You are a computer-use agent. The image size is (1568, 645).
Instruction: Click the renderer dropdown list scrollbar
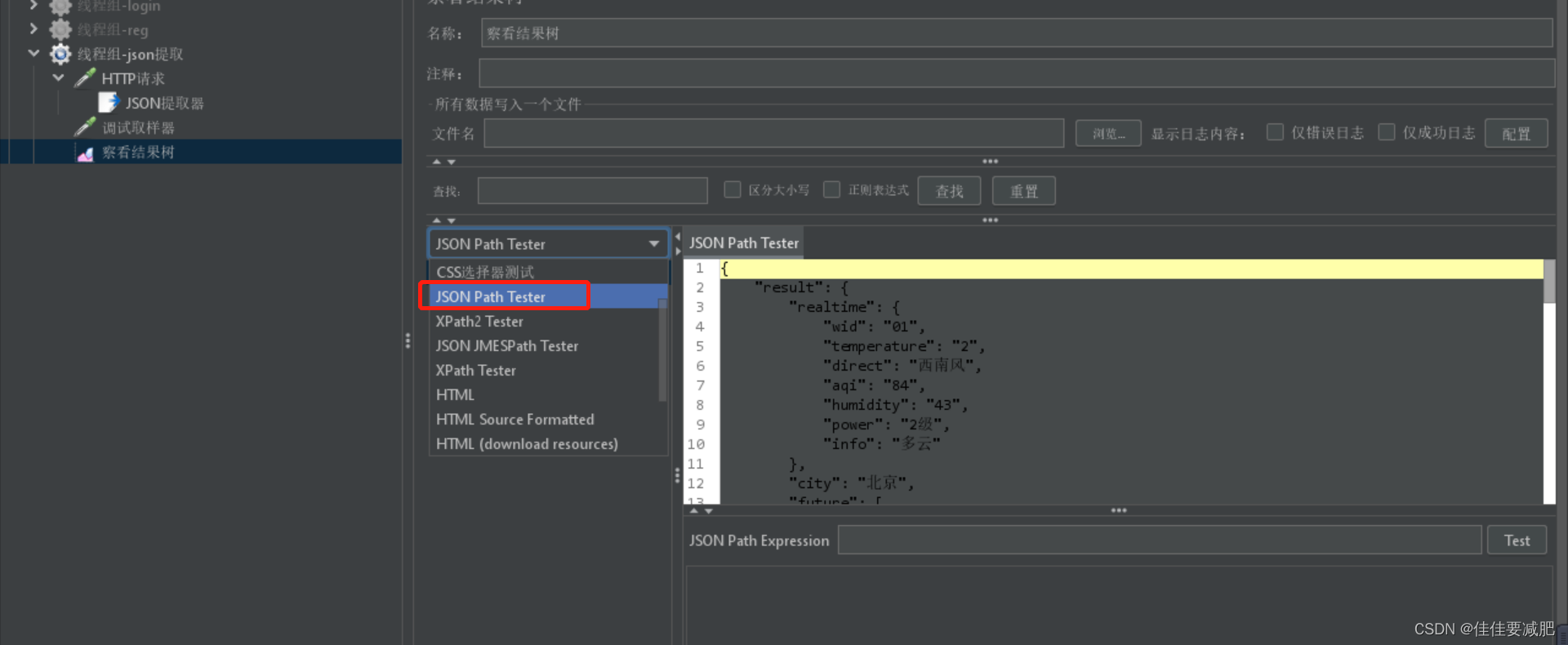coord(662,349)
